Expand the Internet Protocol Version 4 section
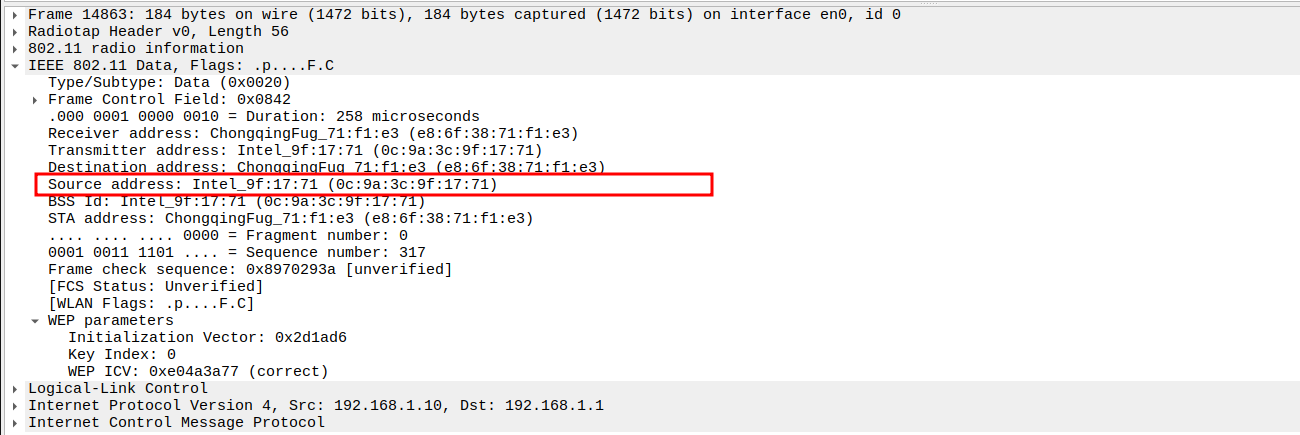Viewport: 1300px width, 435px height. pyautogui.click(x=15, y=405)
